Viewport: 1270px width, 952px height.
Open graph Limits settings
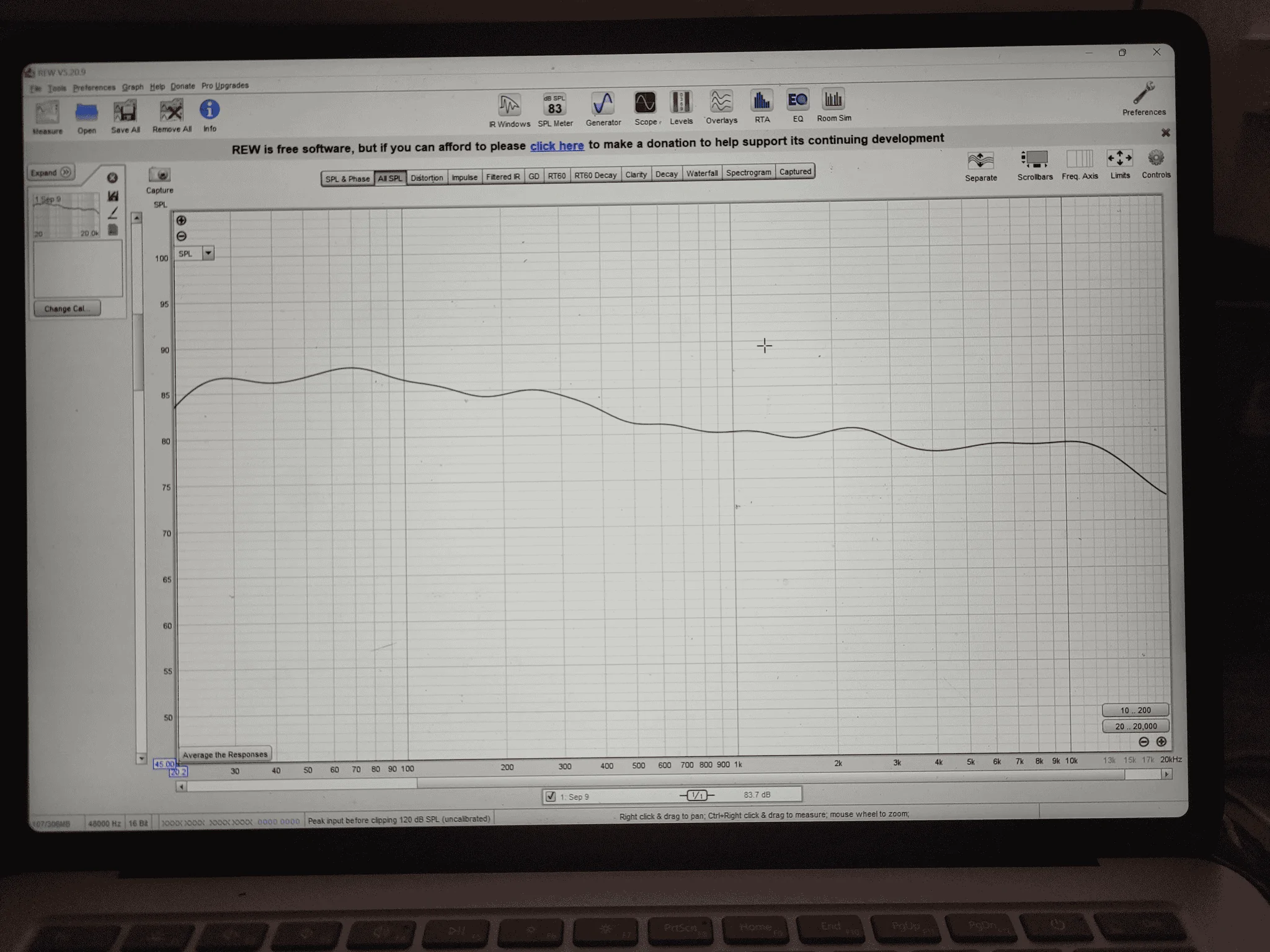[x=1120, y=163]
